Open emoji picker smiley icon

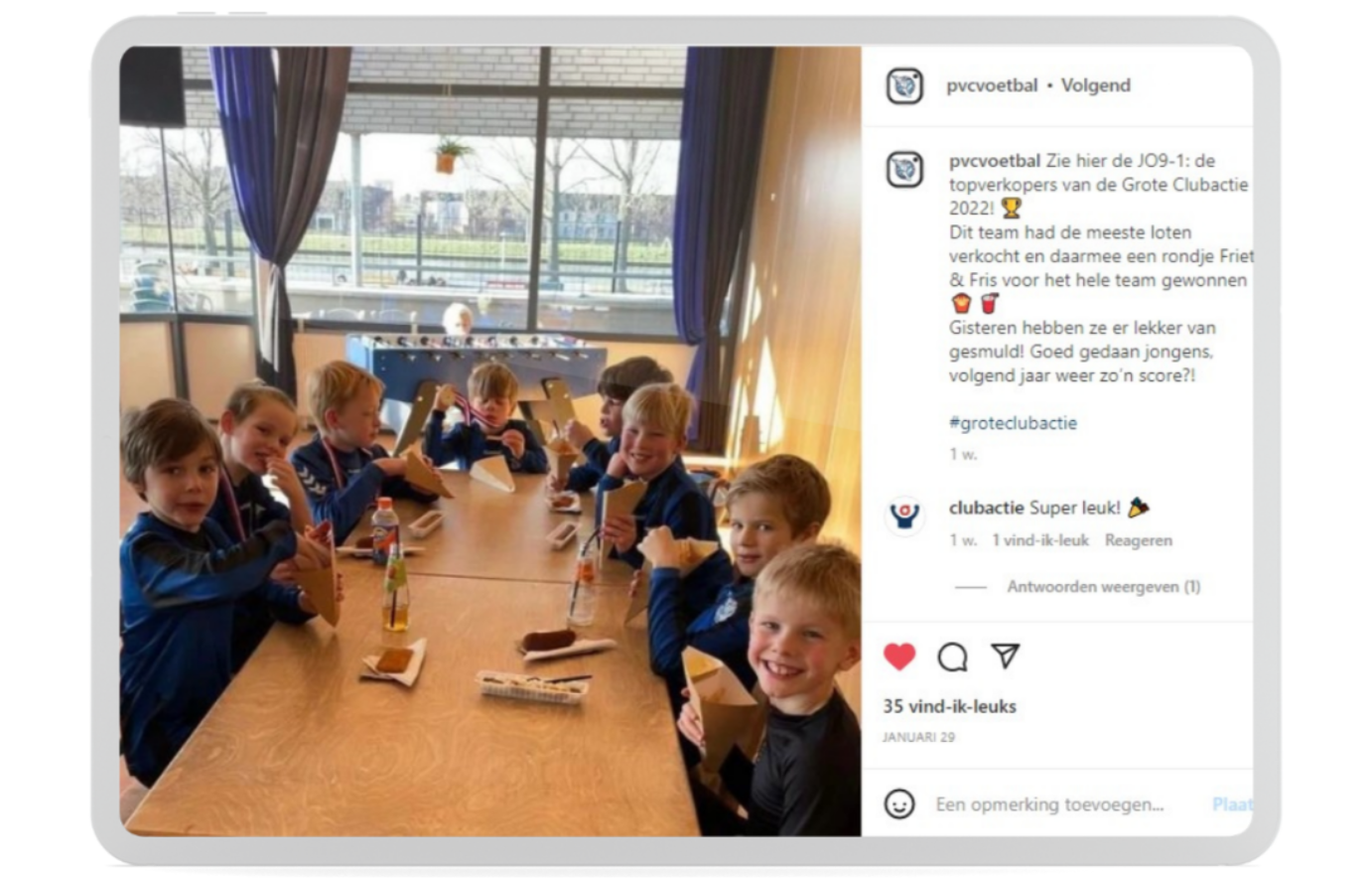coord(899,804)
